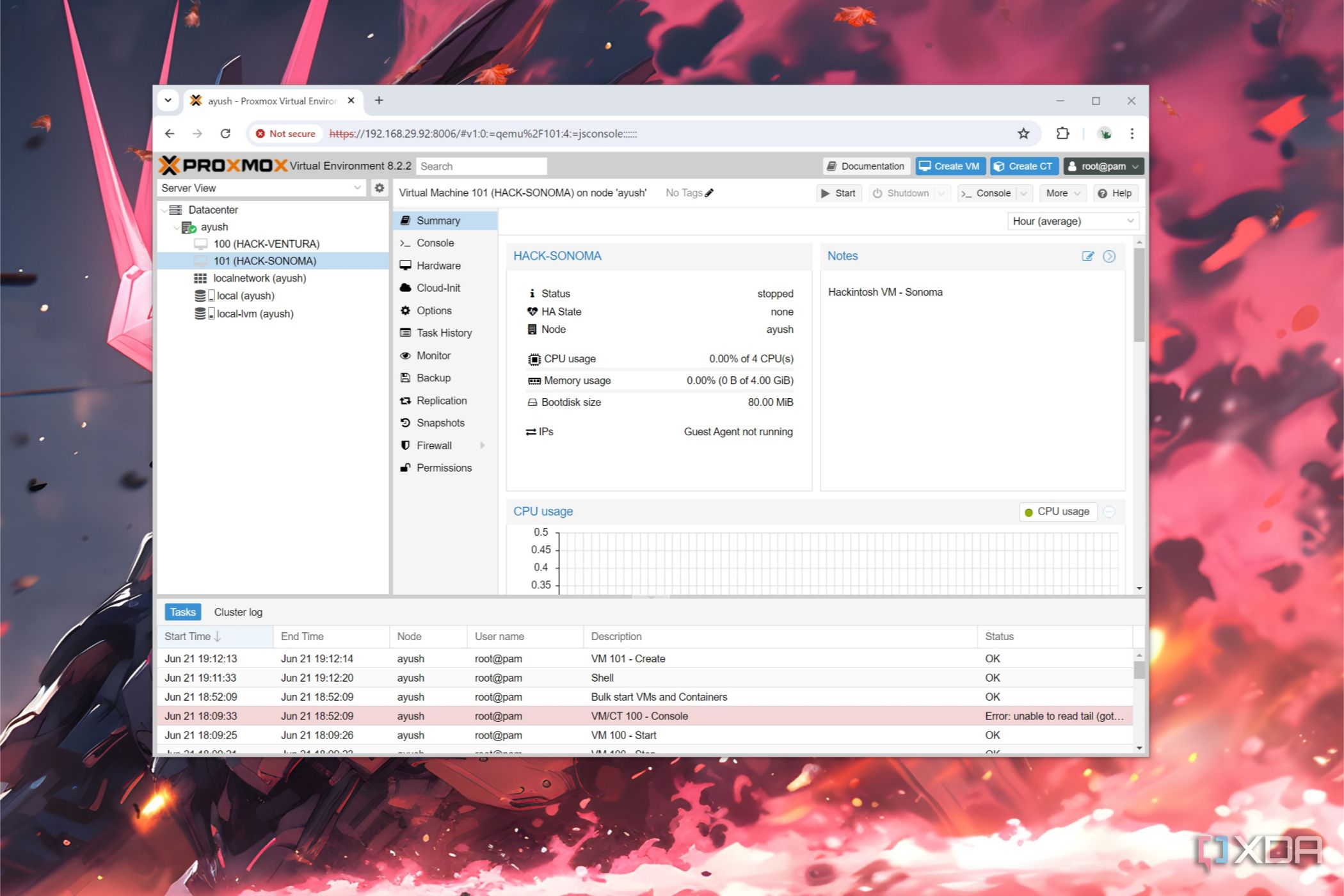This screenshot has width=1344, height=896.
Task: Switch to the Cluster log tab
Action: pos(238,612)
